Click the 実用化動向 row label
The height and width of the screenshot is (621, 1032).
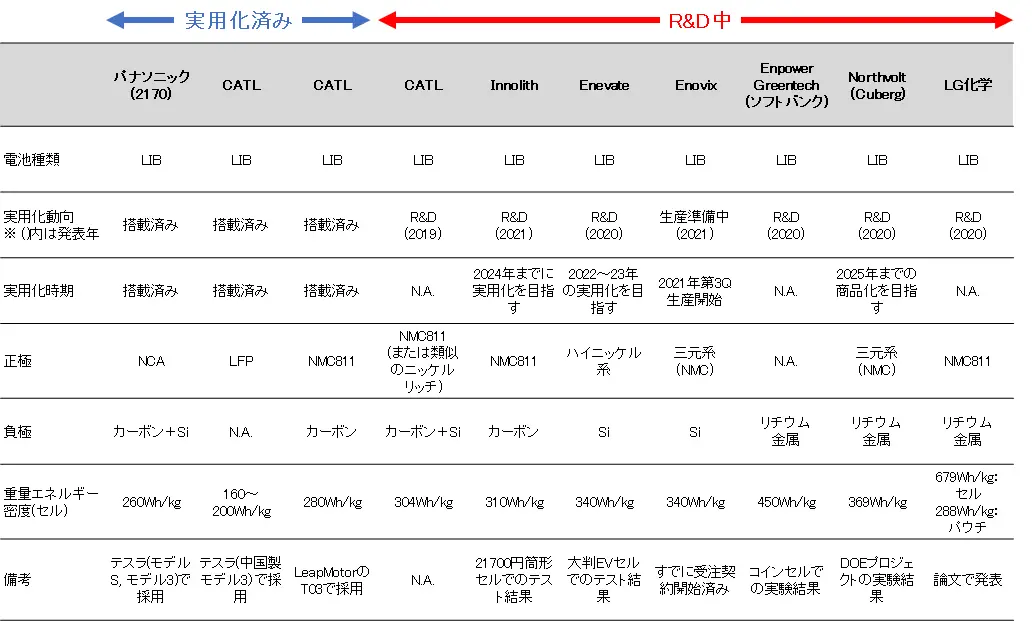pos(39,216)
